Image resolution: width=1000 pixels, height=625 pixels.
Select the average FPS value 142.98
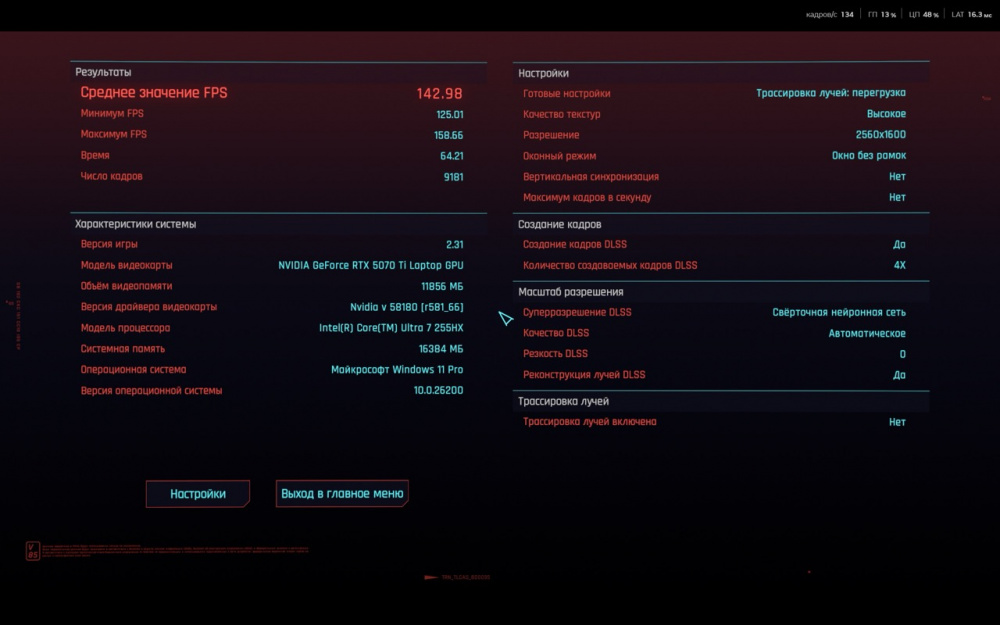click(x=439, y=94)
